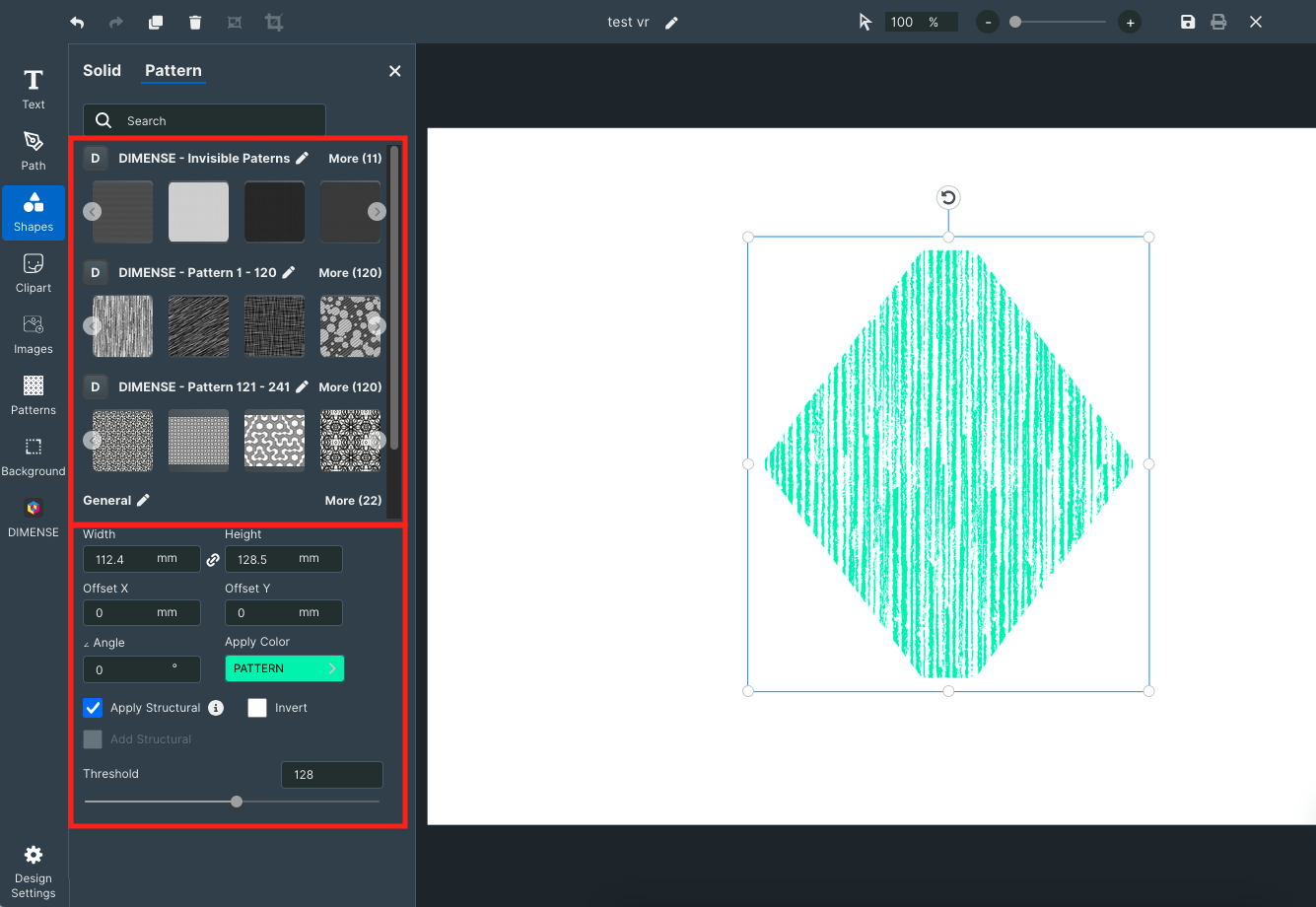The height and width of the screenshot is (907, 1316).
Task: Save the design with floppy icon
Action: [x=1188, y=22]
